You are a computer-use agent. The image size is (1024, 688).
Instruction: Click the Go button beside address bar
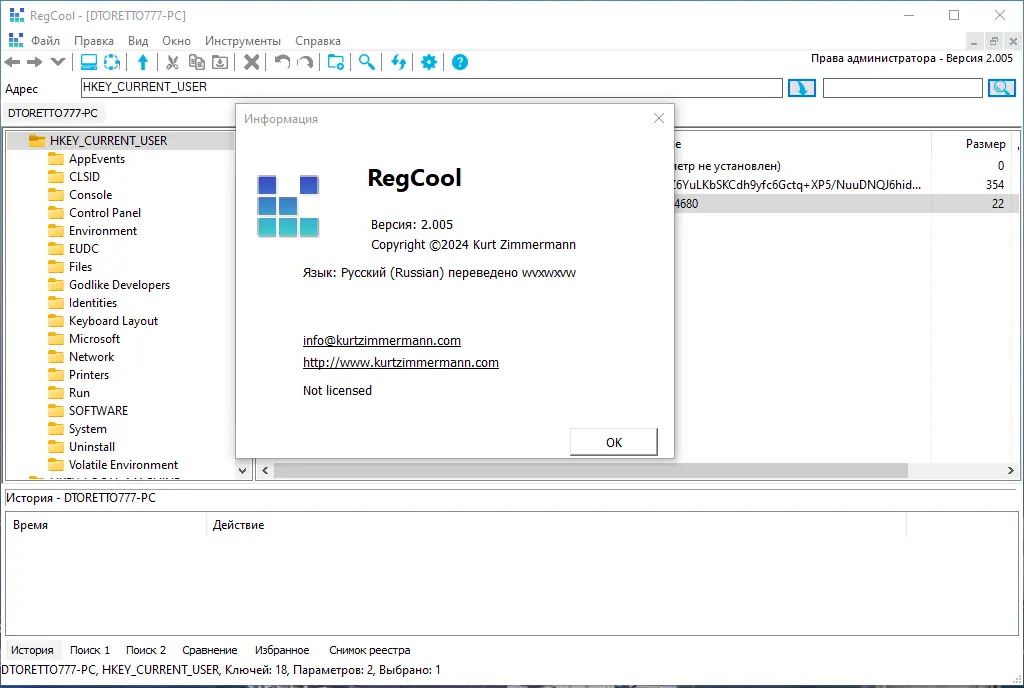(x=802, y=88)
